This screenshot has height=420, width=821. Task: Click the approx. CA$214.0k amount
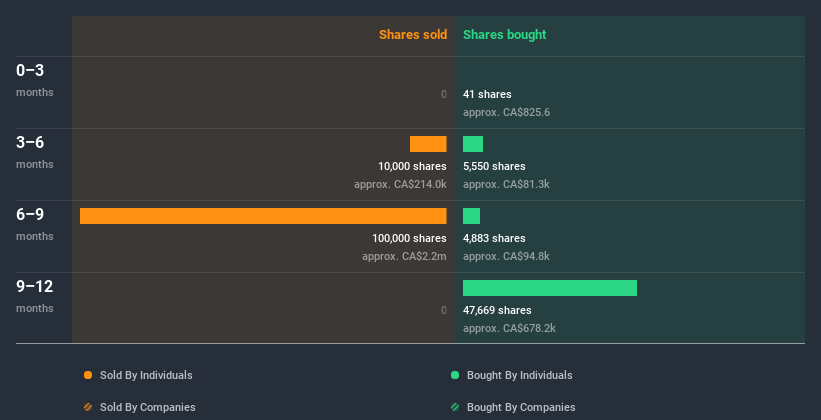pyautogui.click(x=400, y=184)
